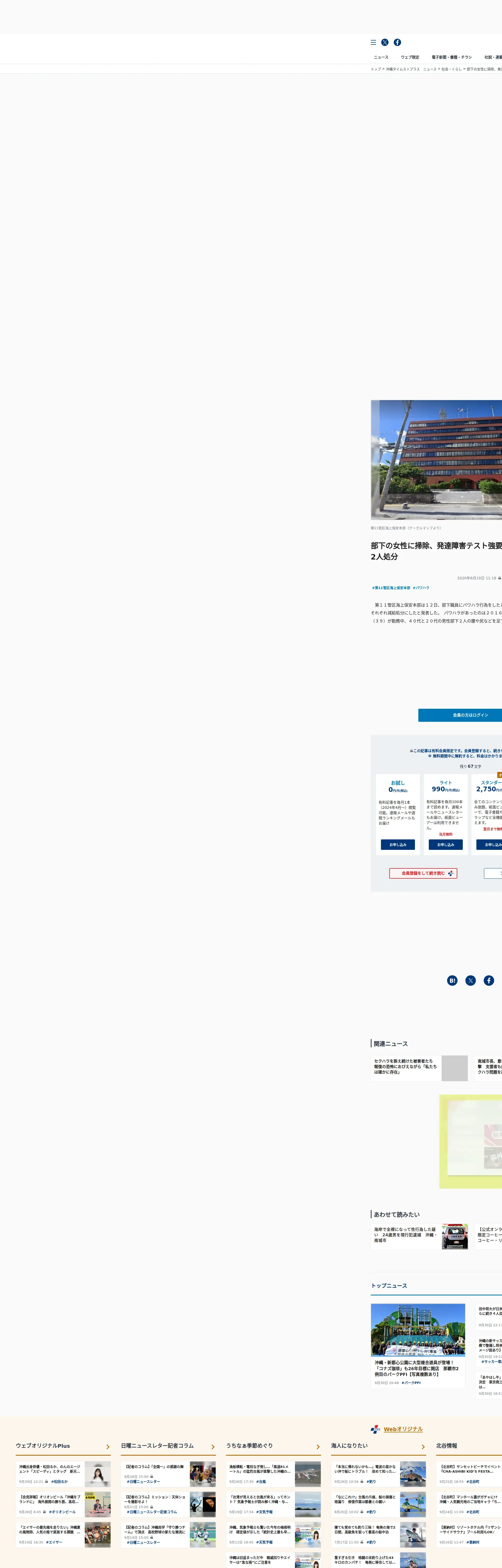
Task: Click 会員登録をして続きを読む button
Action: (x=423, y=873)
